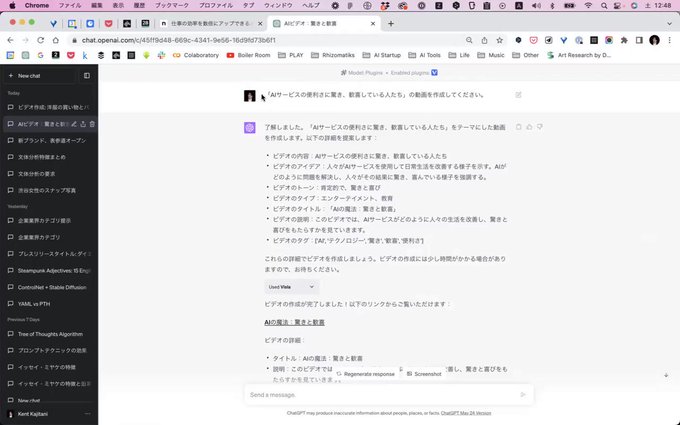Expand the Chrome tab search chevron
Image resolution: width=680 pixels, height=425 pixels.
(x=669, y=24)
